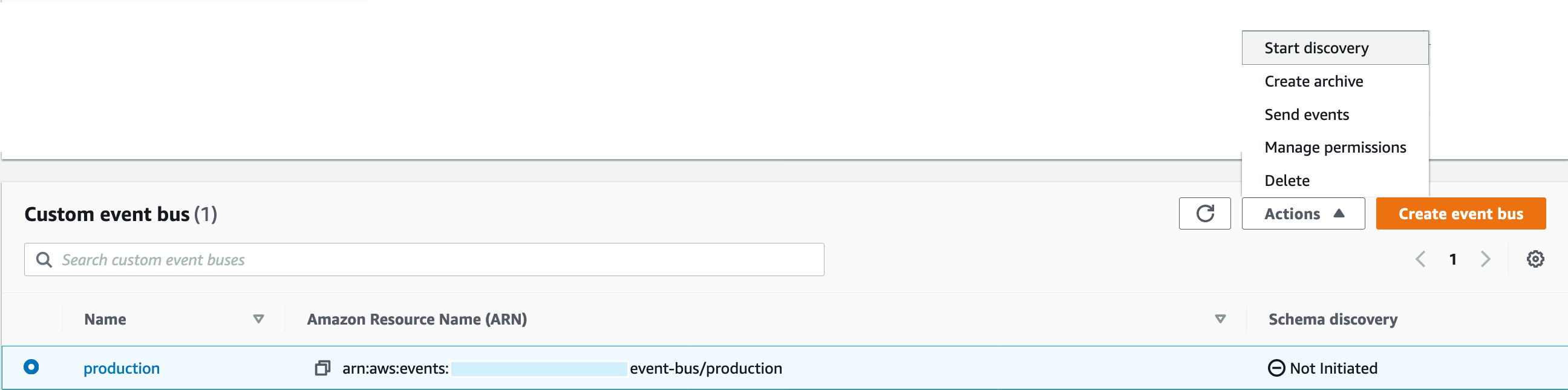Click the magnifying glass in the search box
The height and width of the screenshot is (390, 1568).
click(45, 260)
